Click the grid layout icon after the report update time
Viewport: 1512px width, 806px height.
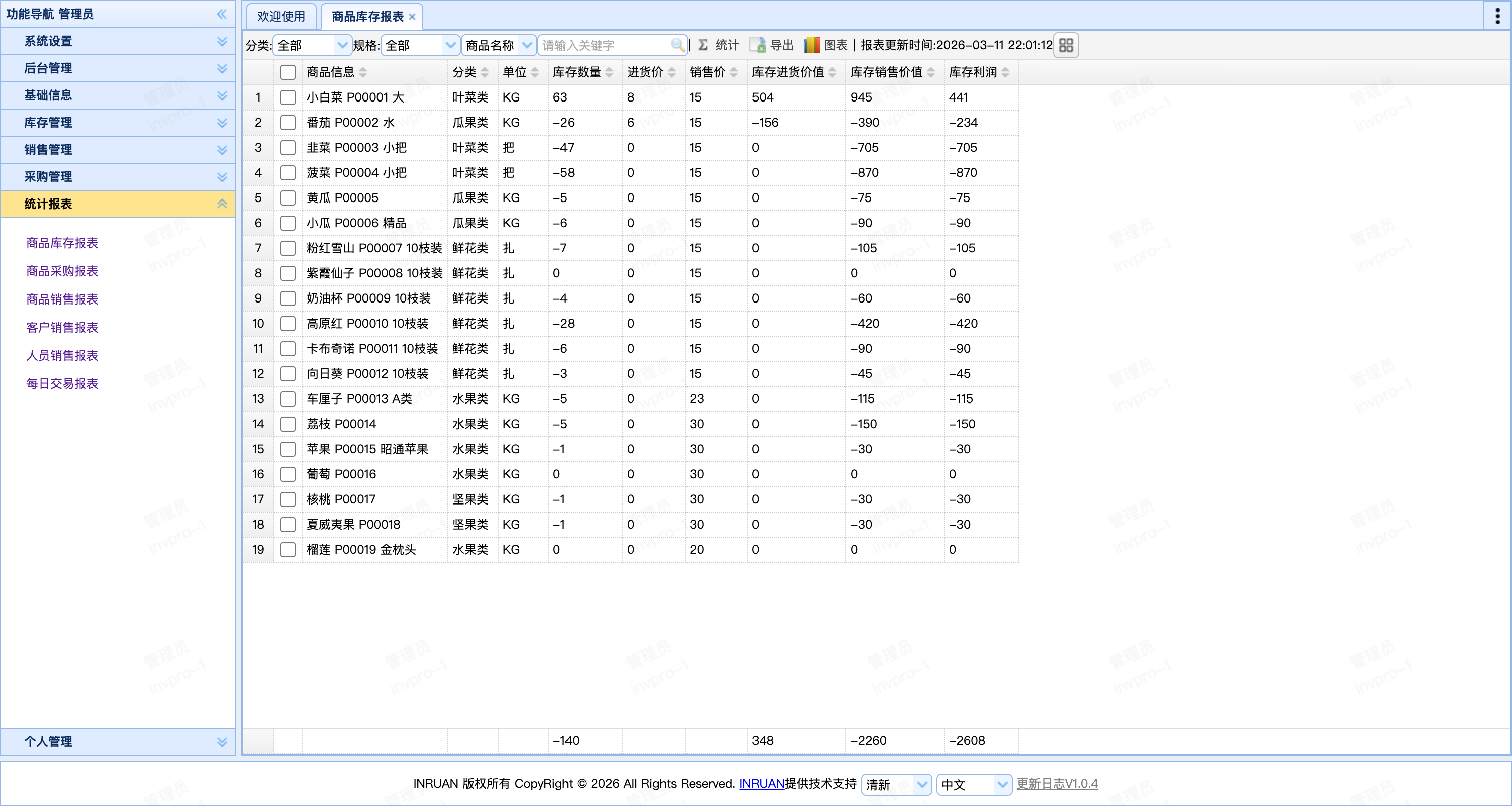coord(1066,45)
